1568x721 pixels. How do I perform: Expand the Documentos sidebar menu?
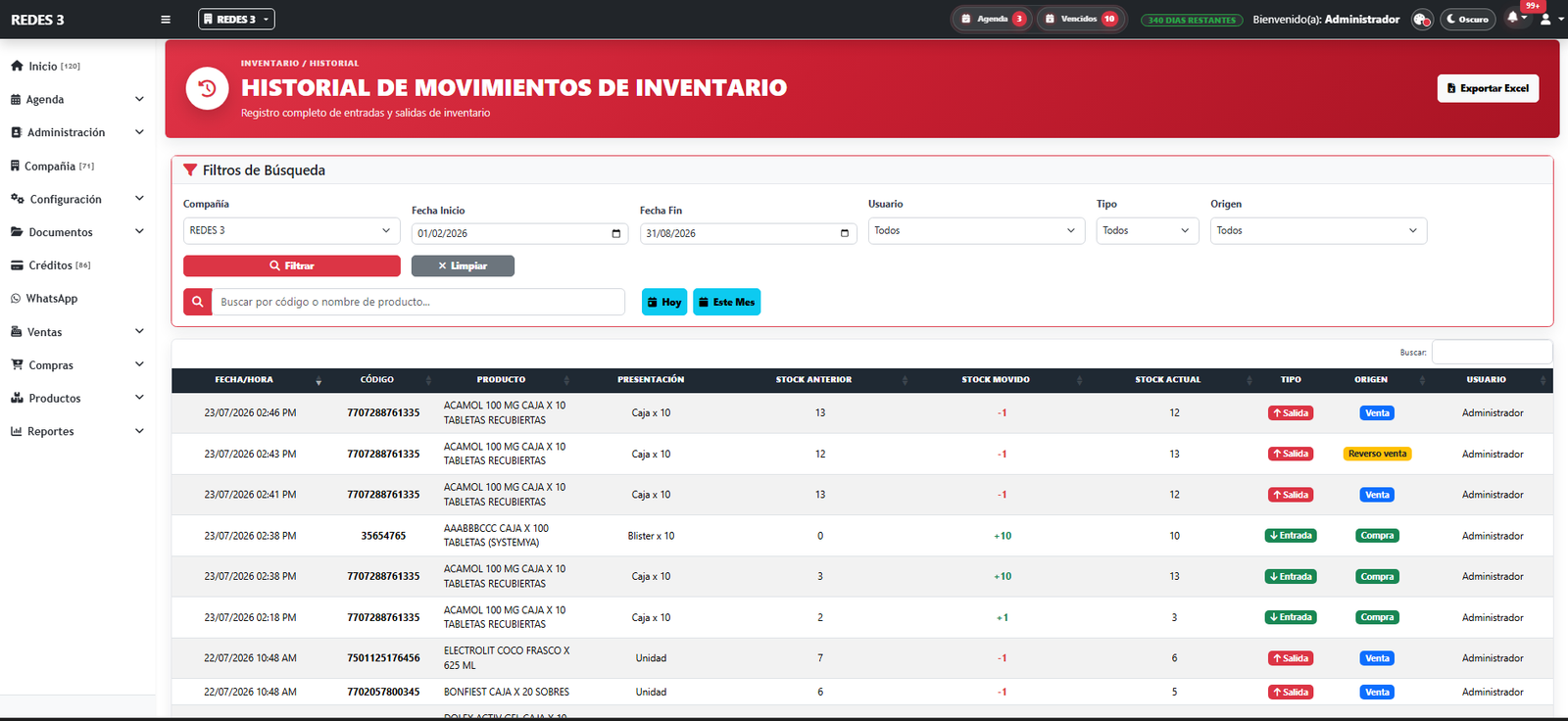coord(77,232)
